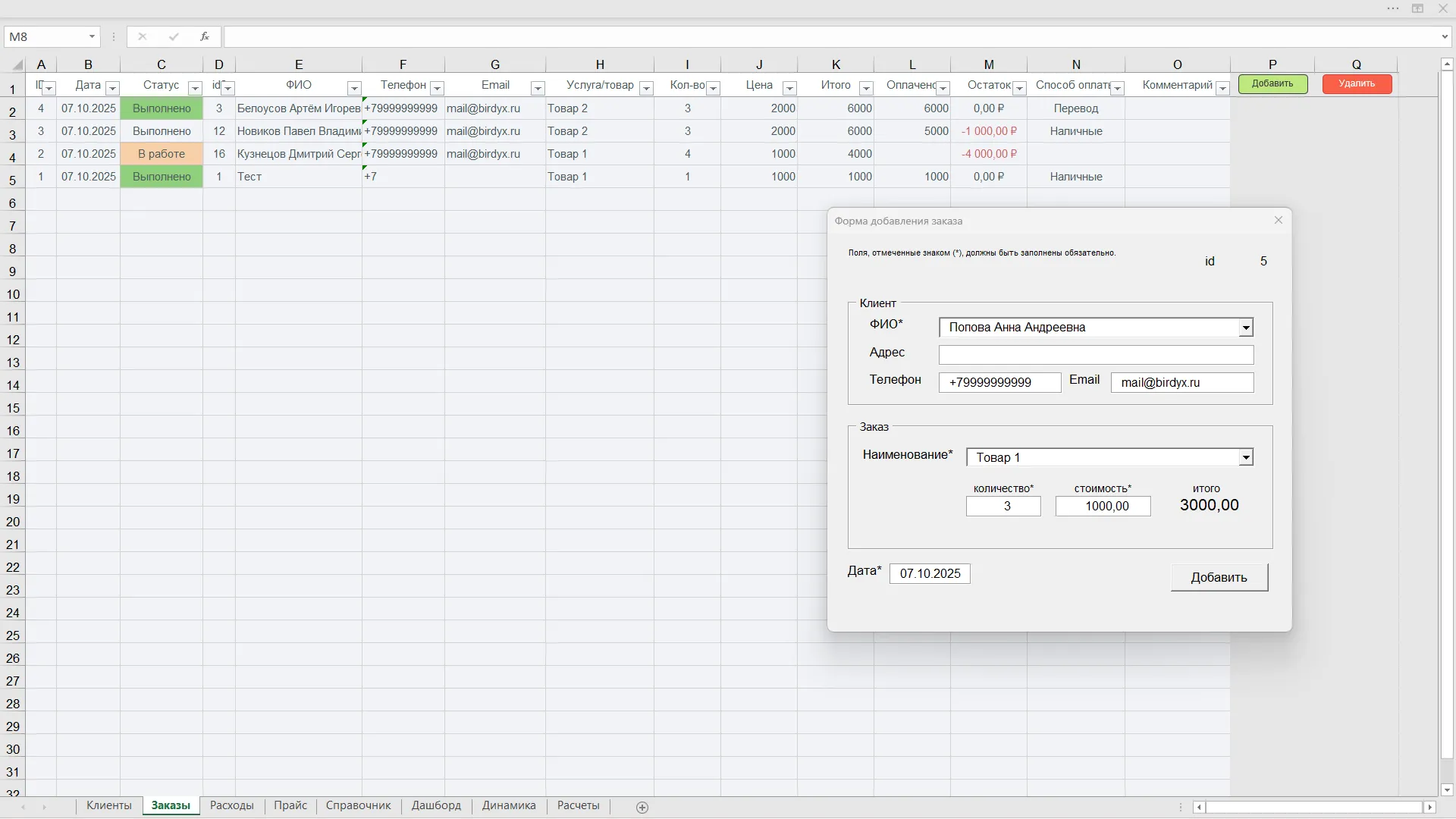Viewport: 1456px width, 819px height.
Task: Click the Email field in the form
Action: tap(1181, 382)
